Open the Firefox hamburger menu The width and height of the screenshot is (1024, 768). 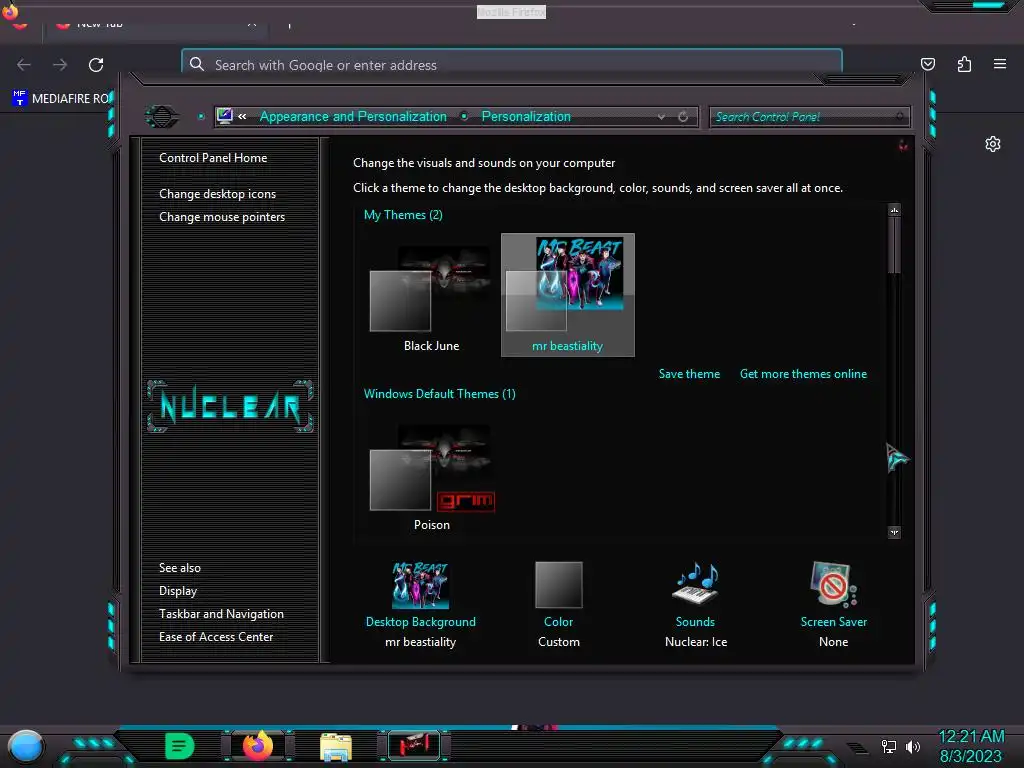tap(1000, 64)
